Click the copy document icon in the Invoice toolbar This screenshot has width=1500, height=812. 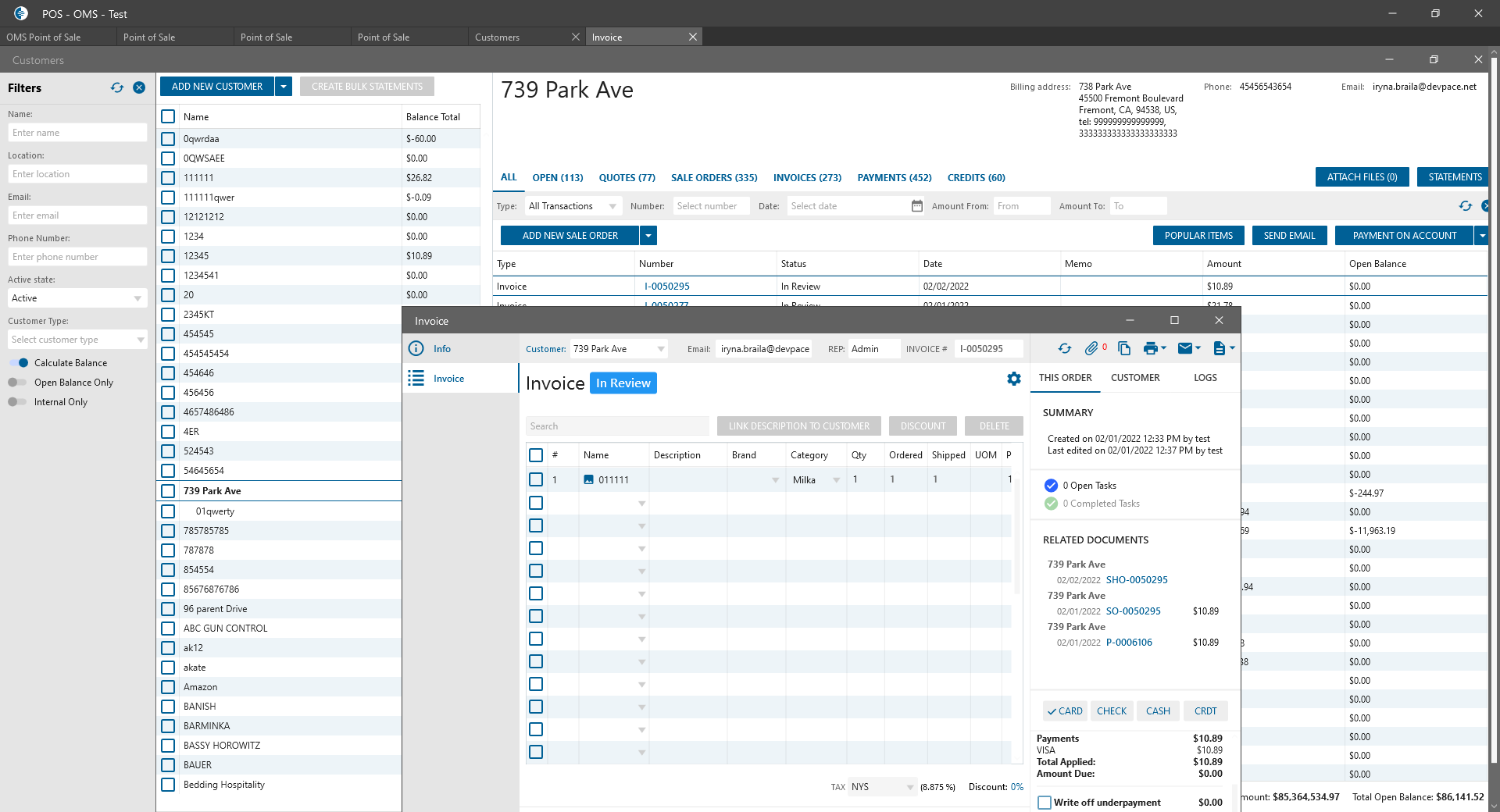(x=1124, y=349)
